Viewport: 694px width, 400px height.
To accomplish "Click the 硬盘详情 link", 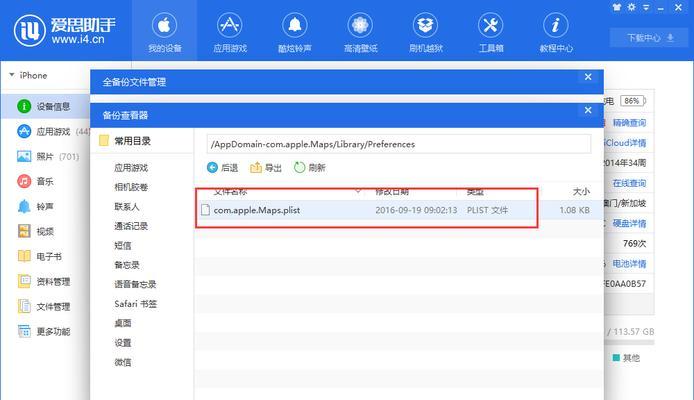I will click(x=629, y=223).
